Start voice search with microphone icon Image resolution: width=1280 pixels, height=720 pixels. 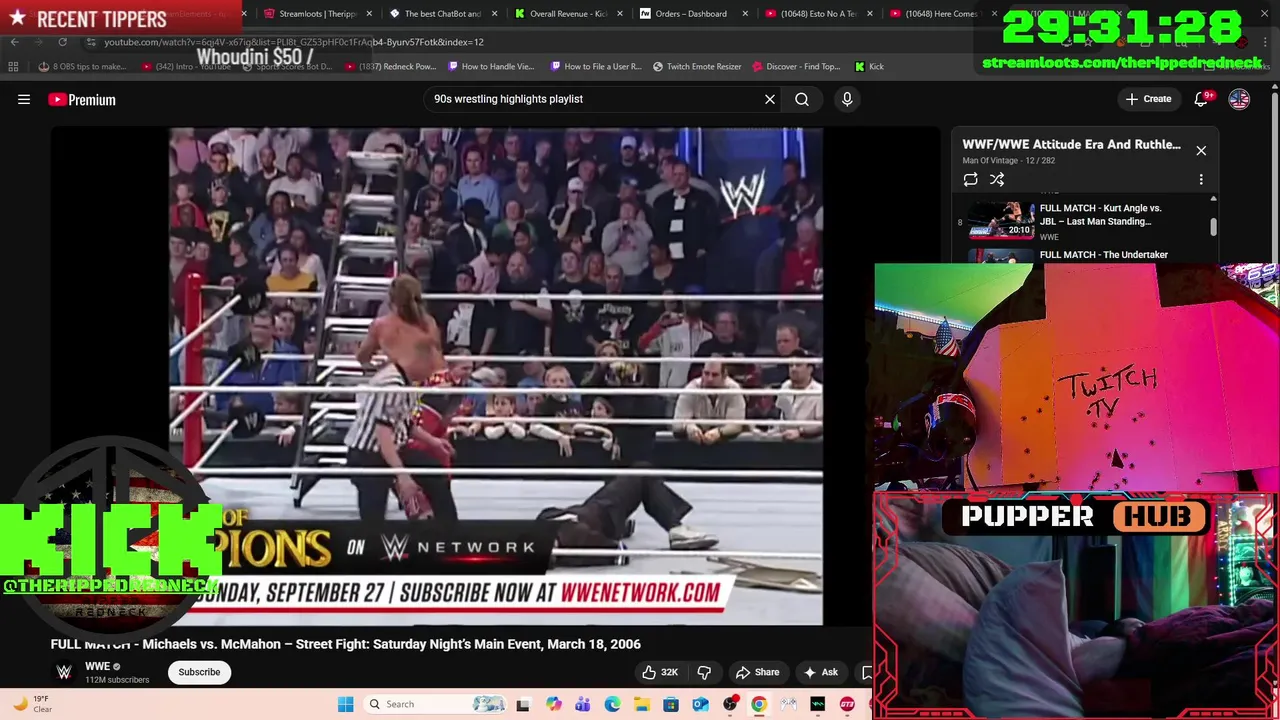[847, 99]
